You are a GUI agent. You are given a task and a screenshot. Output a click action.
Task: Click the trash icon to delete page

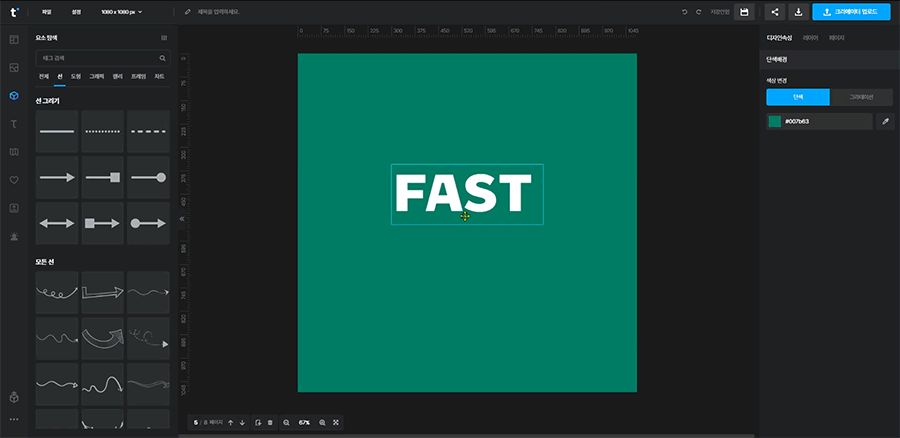pyautogui.click(x=270, y=423)
